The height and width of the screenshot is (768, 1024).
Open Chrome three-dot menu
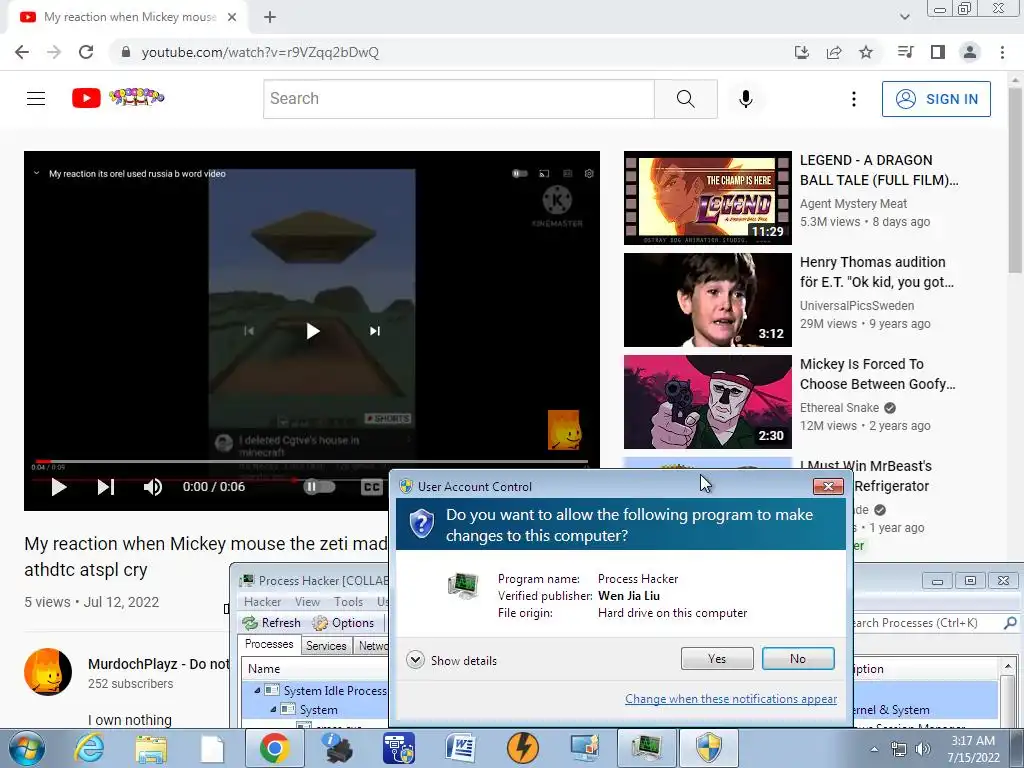click(x=1002, y=52)
